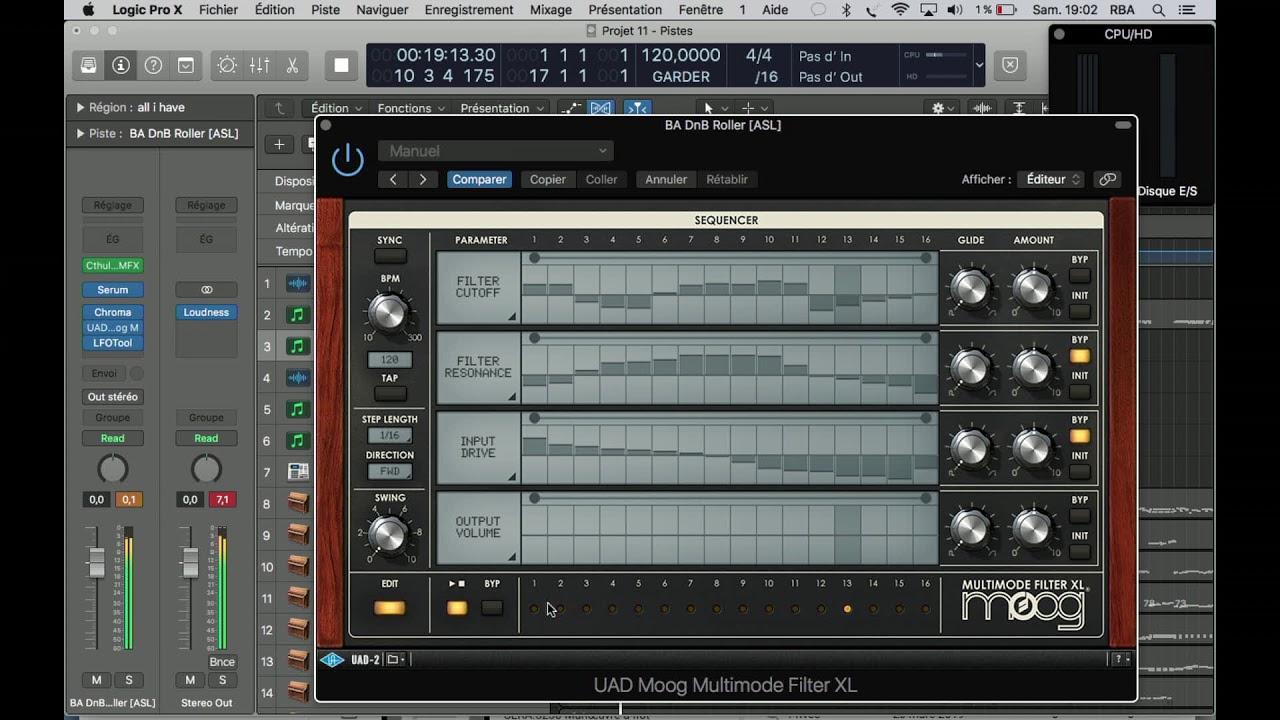Select track 8 piano icon
This screenshot has height=720, width=1280.
(x=297, y=503)
